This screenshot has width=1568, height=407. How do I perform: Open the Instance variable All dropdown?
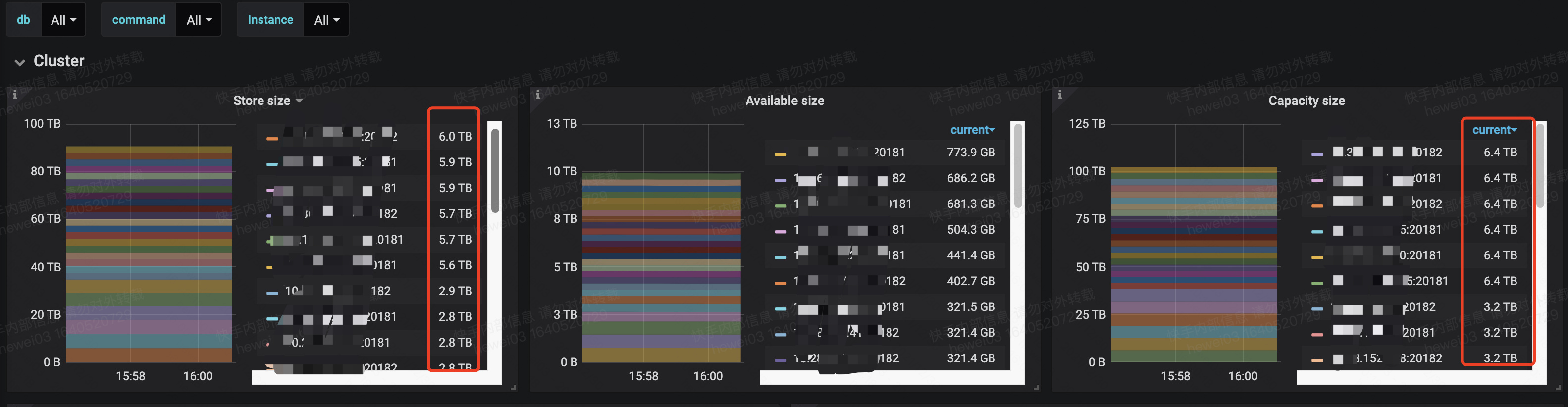click(x=326, y=20)
